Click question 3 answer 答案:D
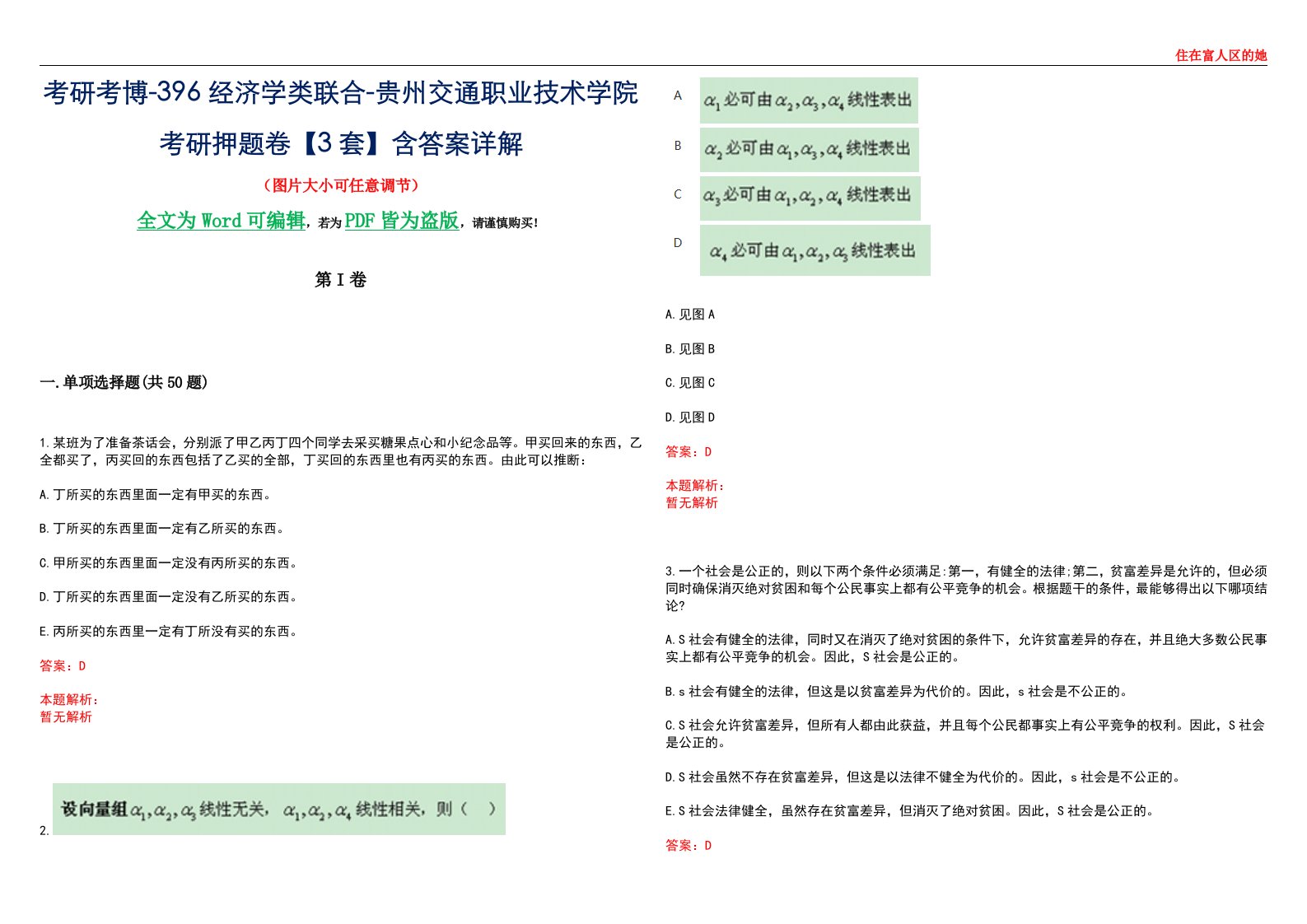 689,845
